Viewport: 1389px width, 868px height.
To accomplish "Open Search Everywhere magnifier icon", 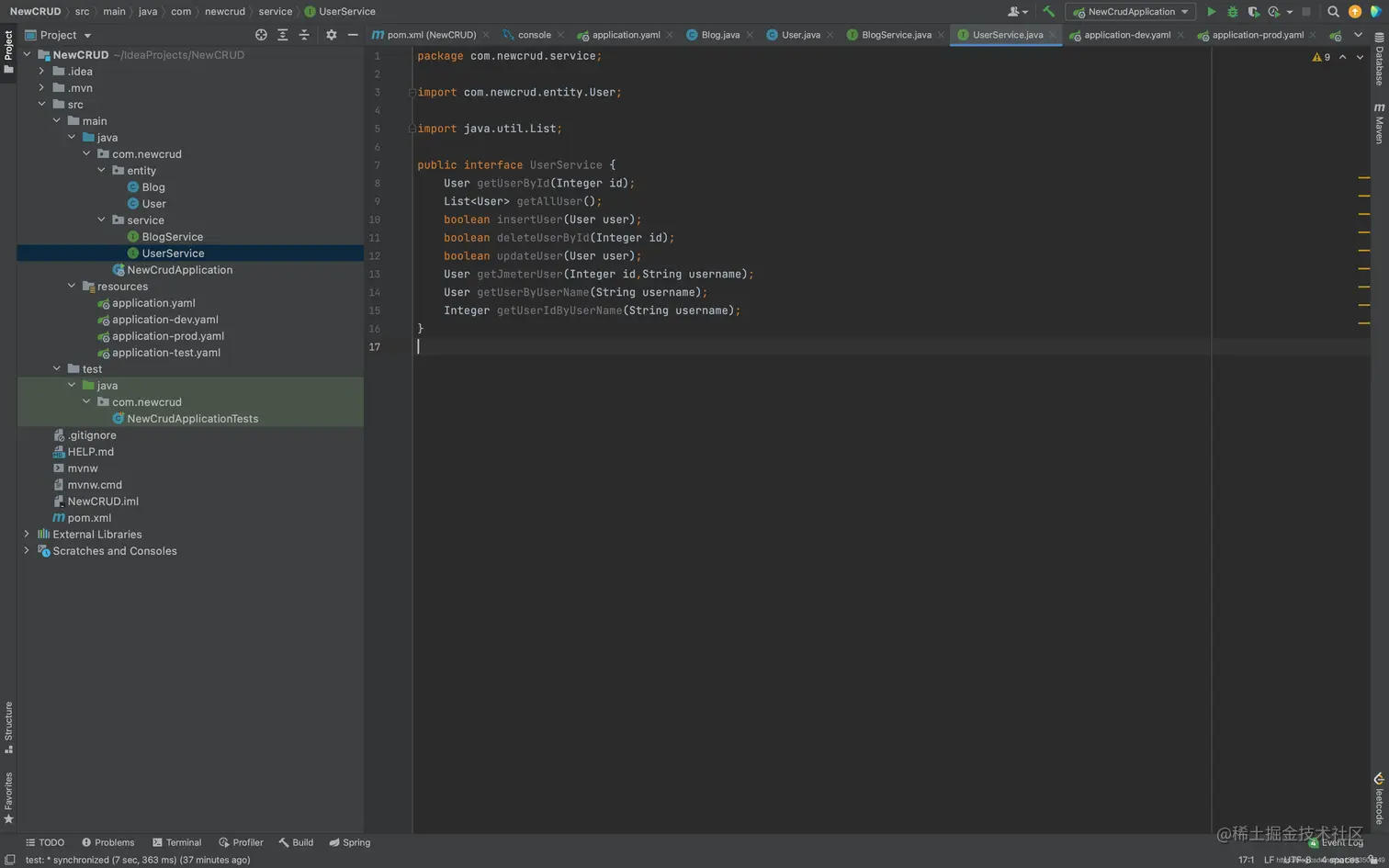I will [1333, 12].
